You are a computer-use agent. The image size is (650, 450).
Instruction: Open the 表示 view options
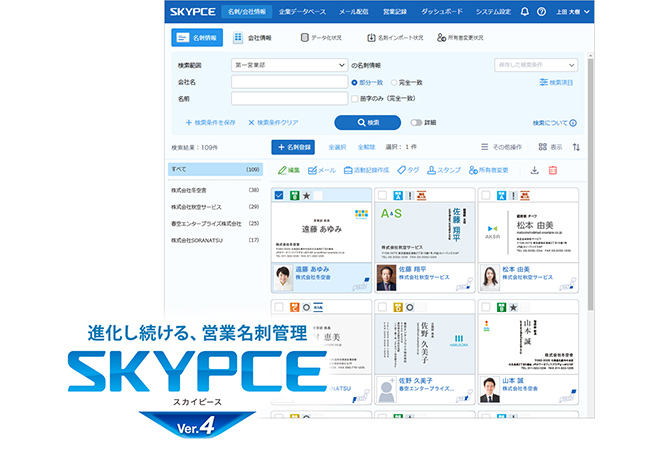tap(551, 147)
